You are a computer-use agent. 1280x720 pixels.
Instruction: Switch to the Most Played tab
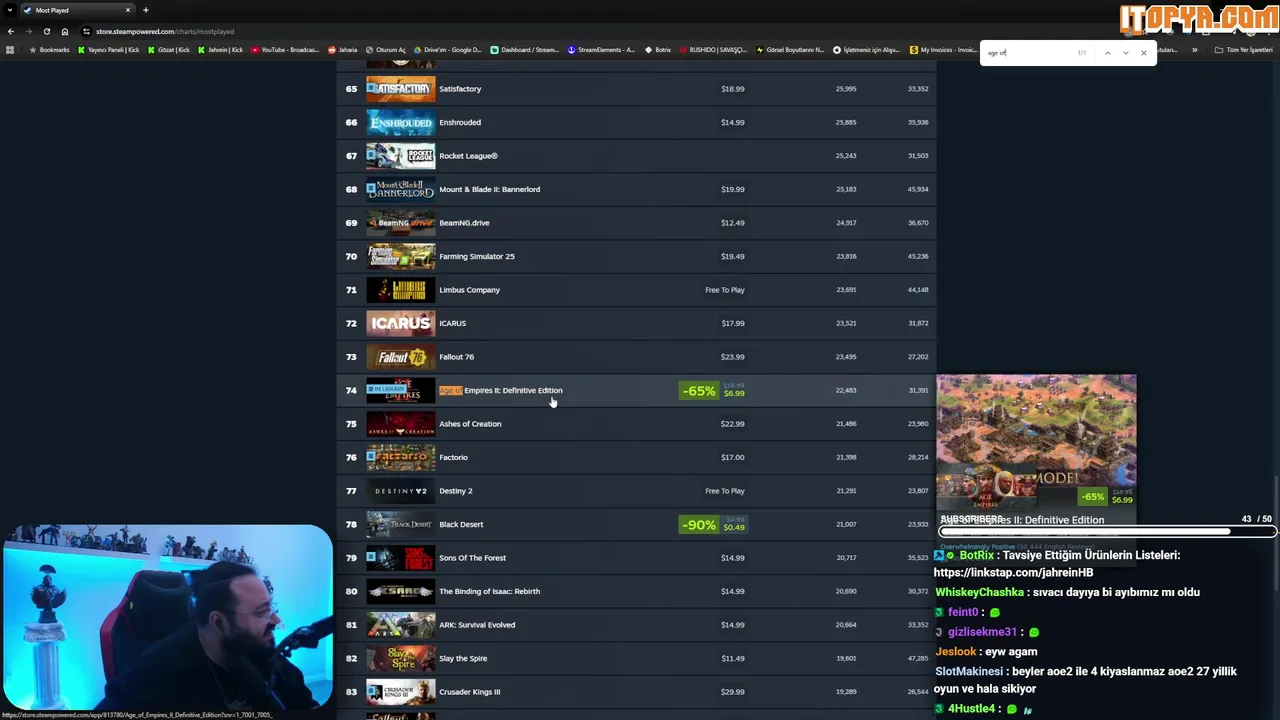pyautogui.click(x=77, y=10)
